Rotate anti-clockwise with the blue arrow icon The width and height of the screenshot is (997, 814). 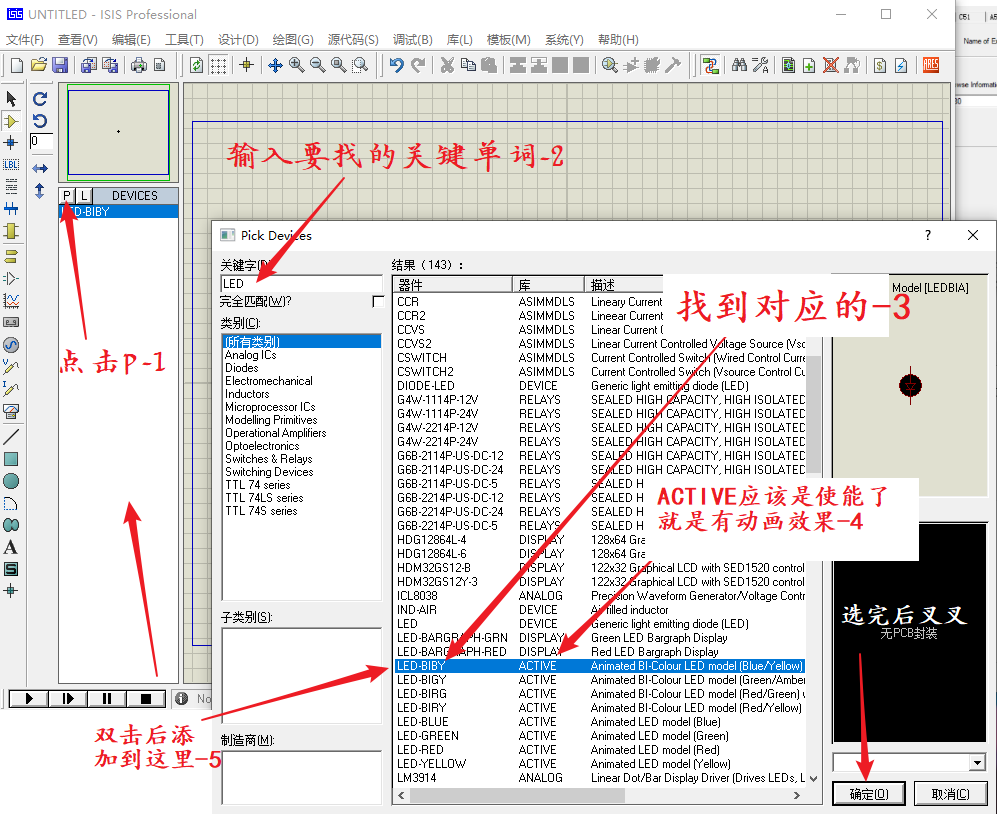click(x=40, y=121)
